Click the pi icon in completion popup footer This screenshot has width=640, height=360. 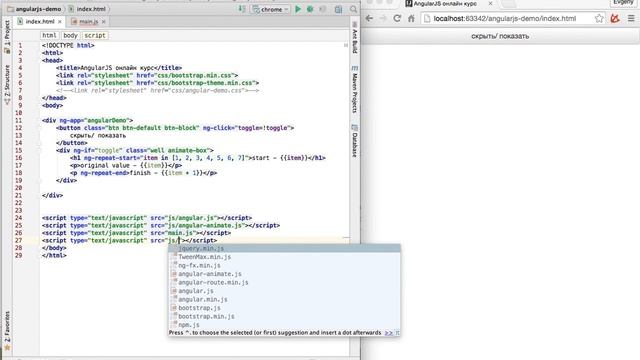(397, 333)
